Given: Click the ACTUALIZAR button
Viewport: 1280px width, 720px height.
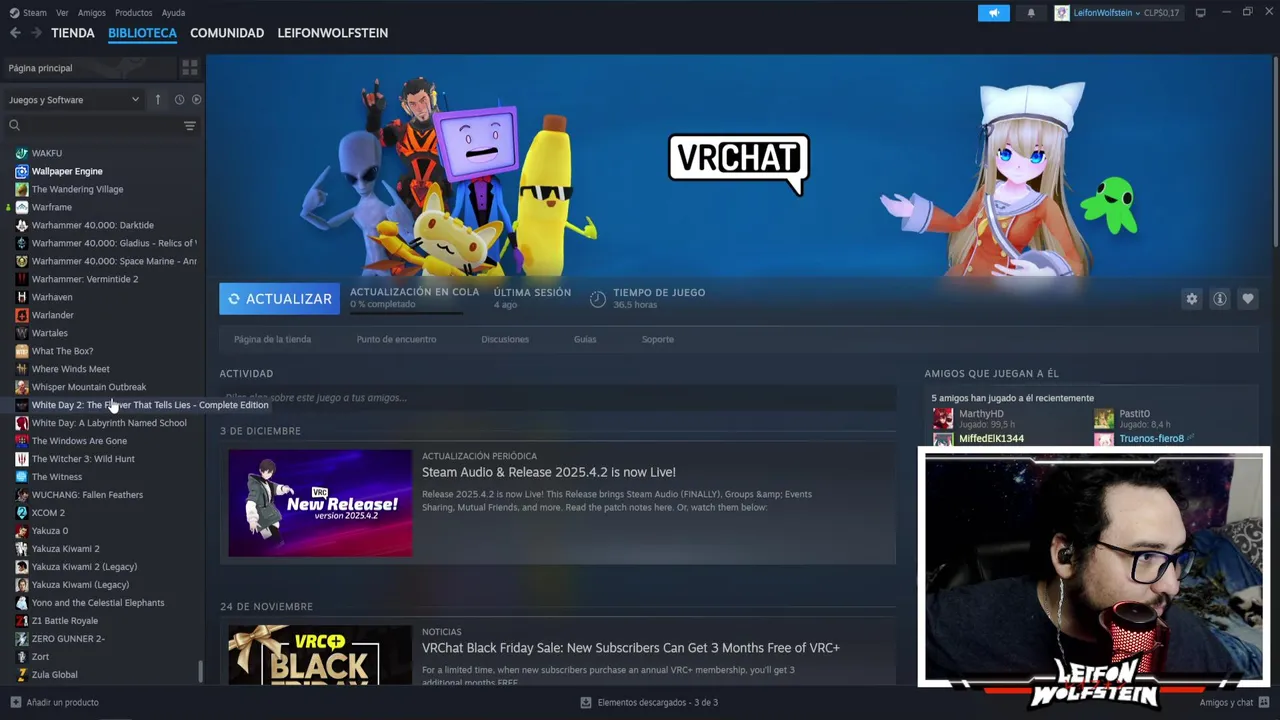Looking at the screenshot, I should click(279, 299).
